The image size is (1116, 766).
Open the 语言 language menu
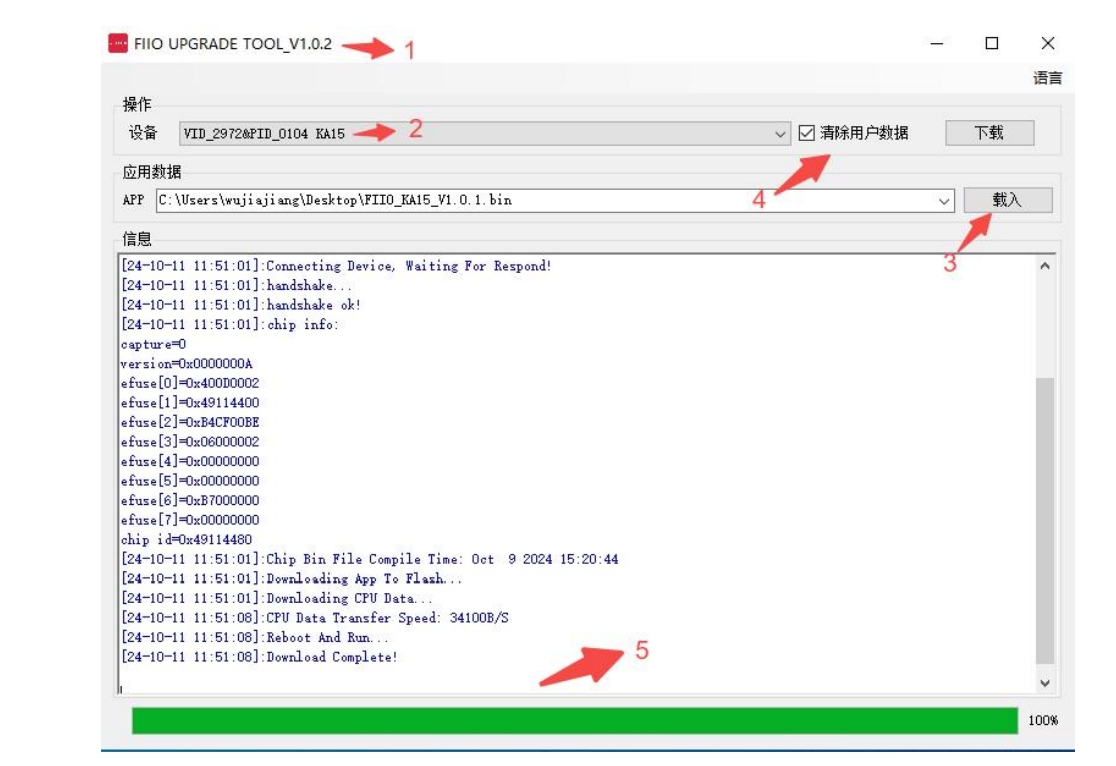pos(1047,78)
